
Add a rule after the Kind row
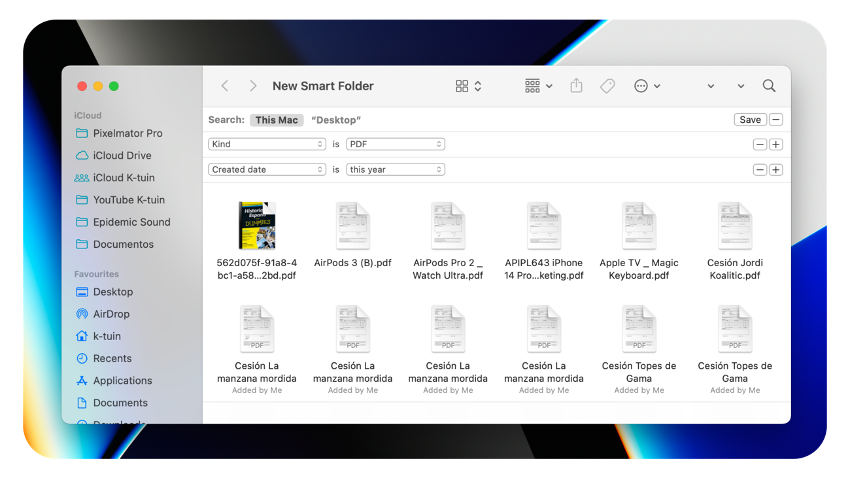[776, 145]
